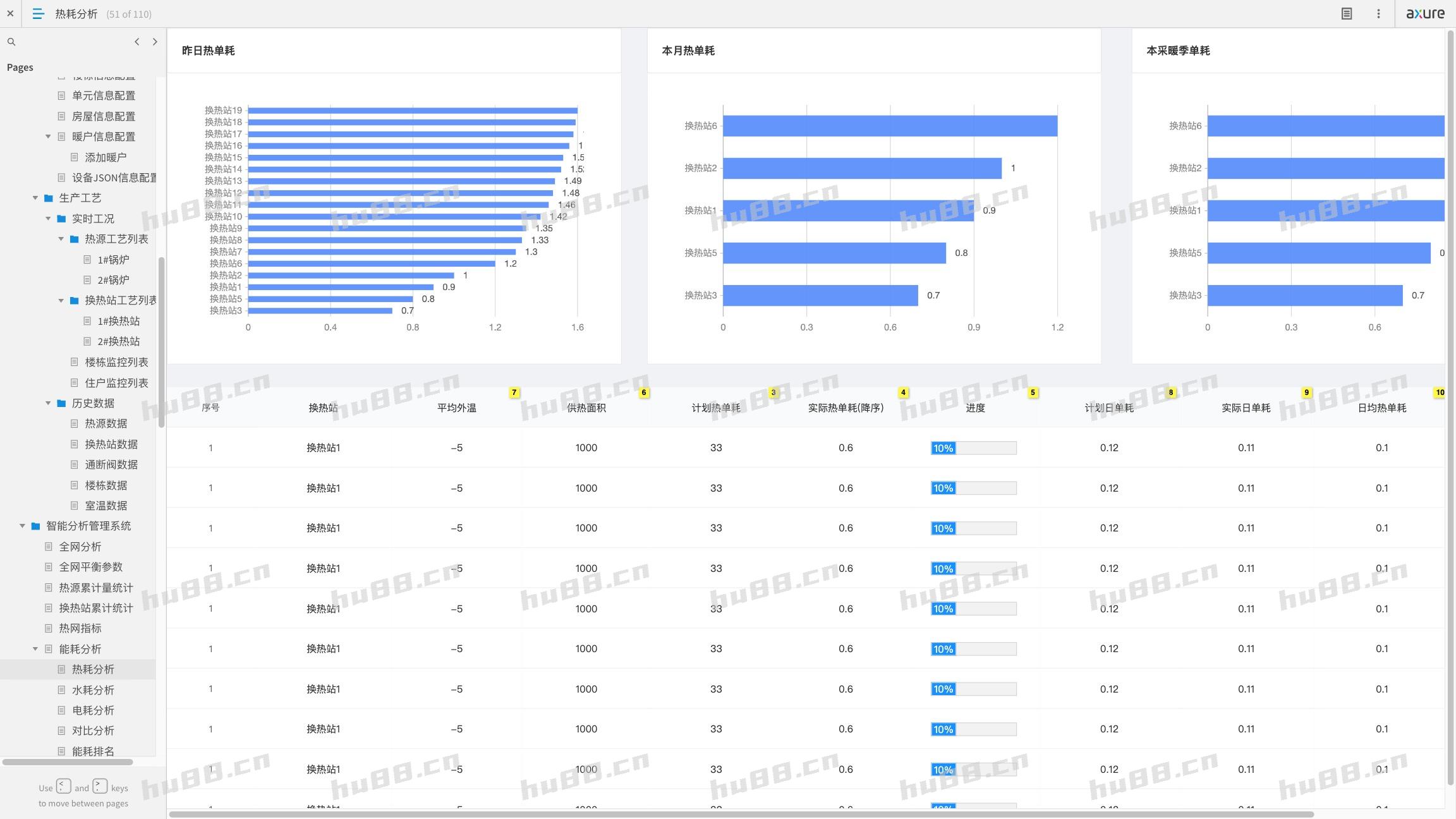
Task: Open the 水耗分析 page
Action: pos(92,690)
